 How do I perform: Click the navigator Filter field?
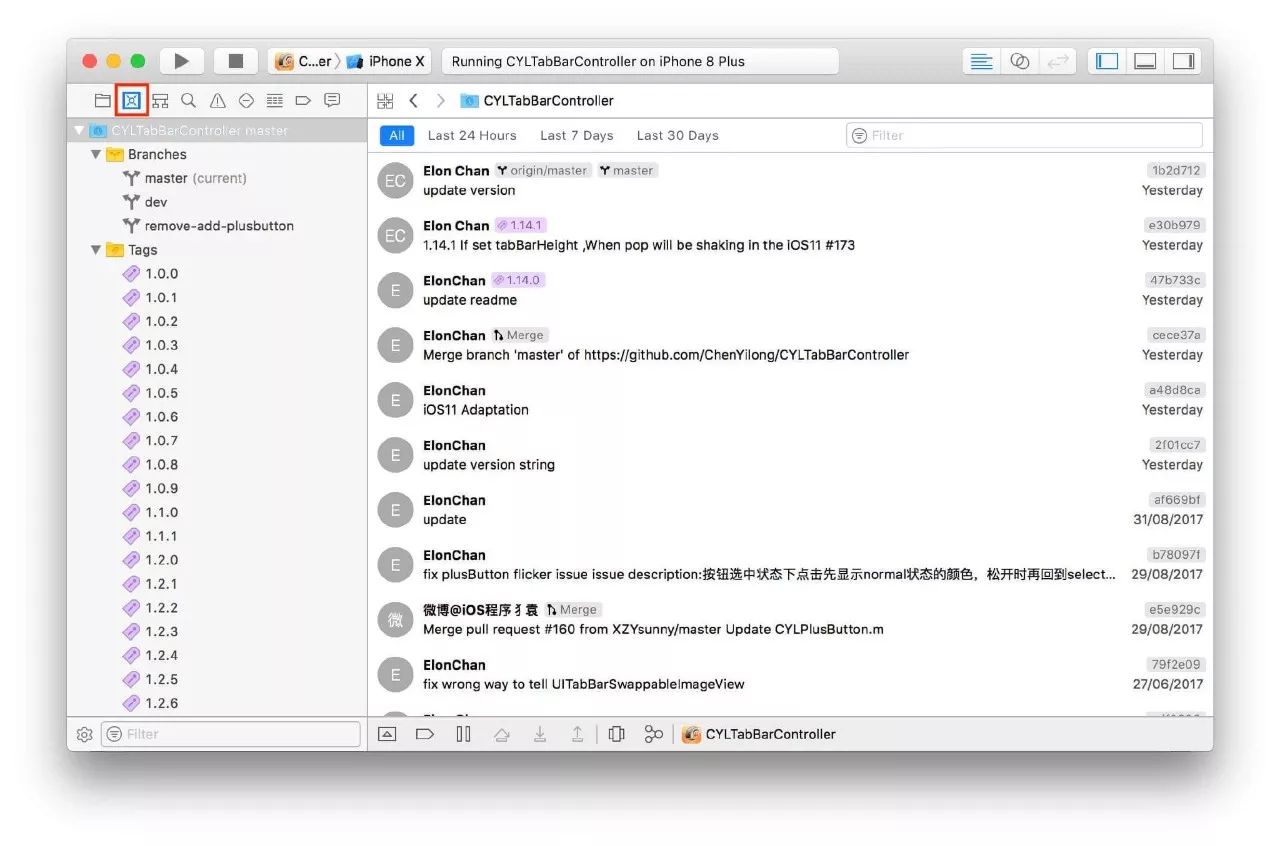coord(230,734)
